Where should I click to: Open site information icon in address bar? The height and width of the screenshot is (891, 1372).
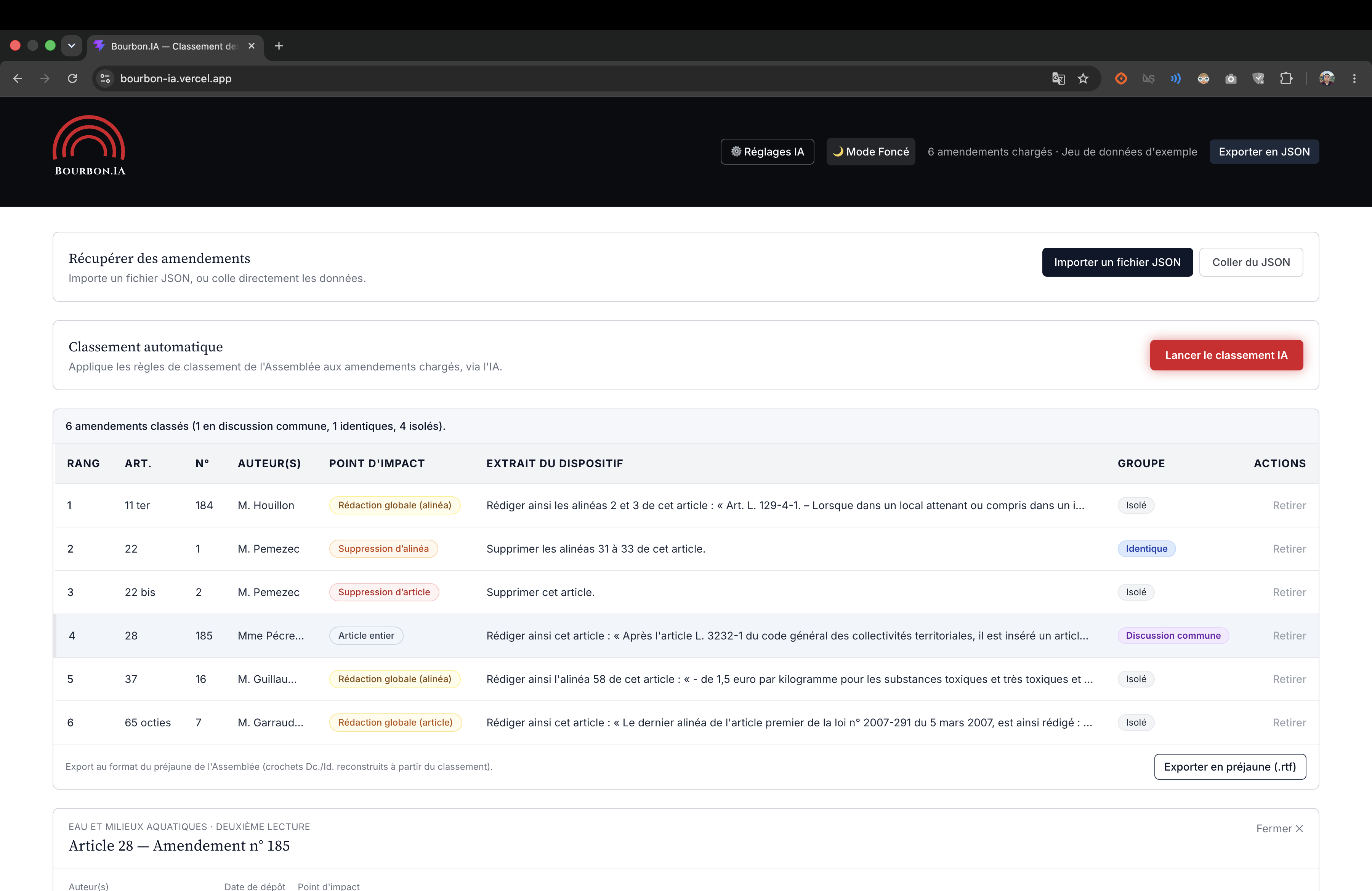click(105, 79)
